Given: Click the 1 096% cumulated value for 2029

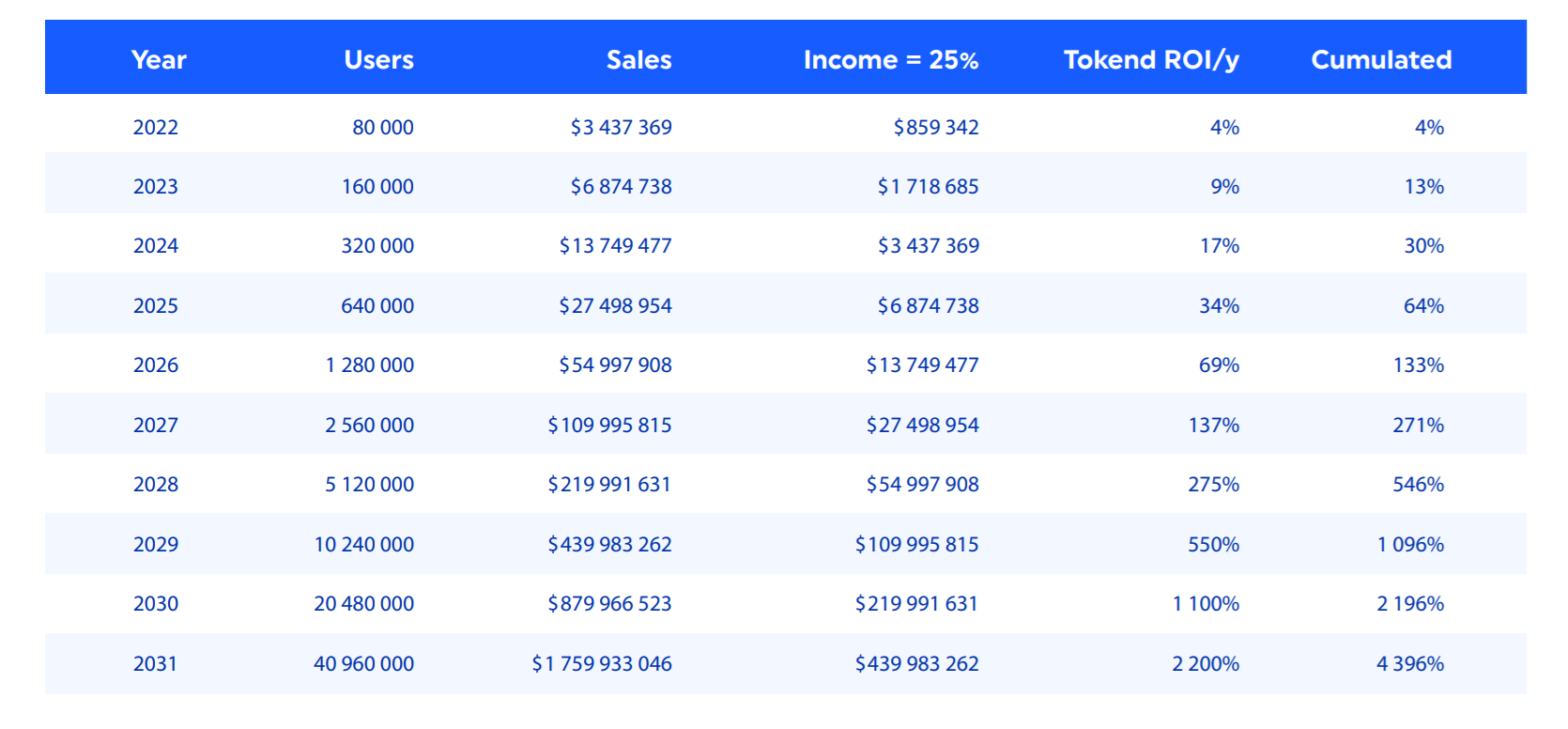Looking at the screenshot, I should click(x=1410, y=544).
